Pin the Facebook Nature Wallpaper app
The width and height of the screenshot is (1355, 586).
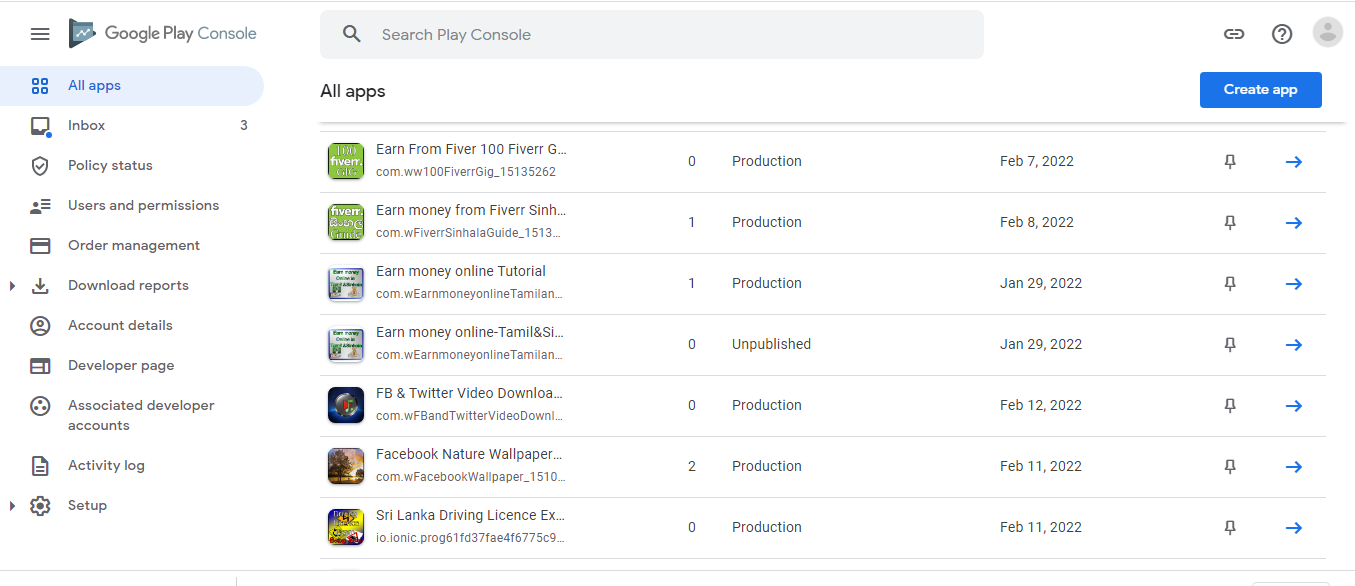(x=1230, y=466)
